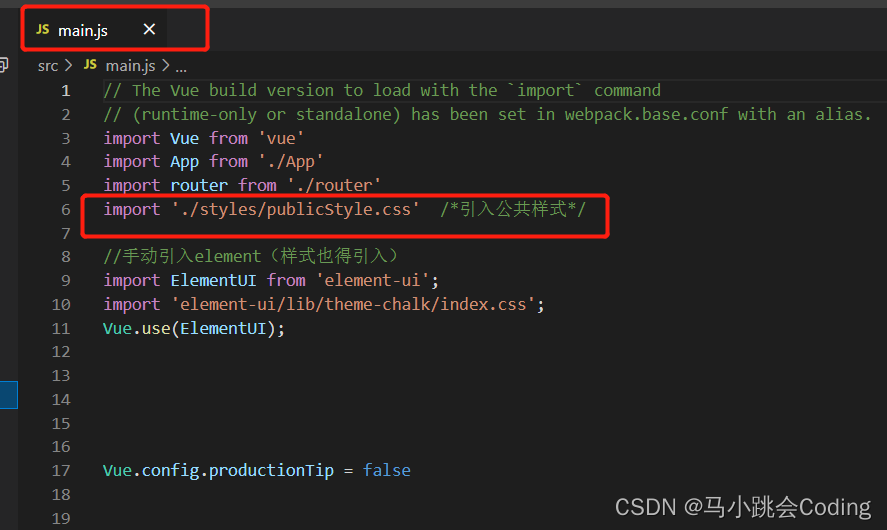Image resolution: width=887 pixels, height=530 pixels.
Task: Click the comment '/*引入公共样式*/' on line 6
Action: click(x=513, y=209)
